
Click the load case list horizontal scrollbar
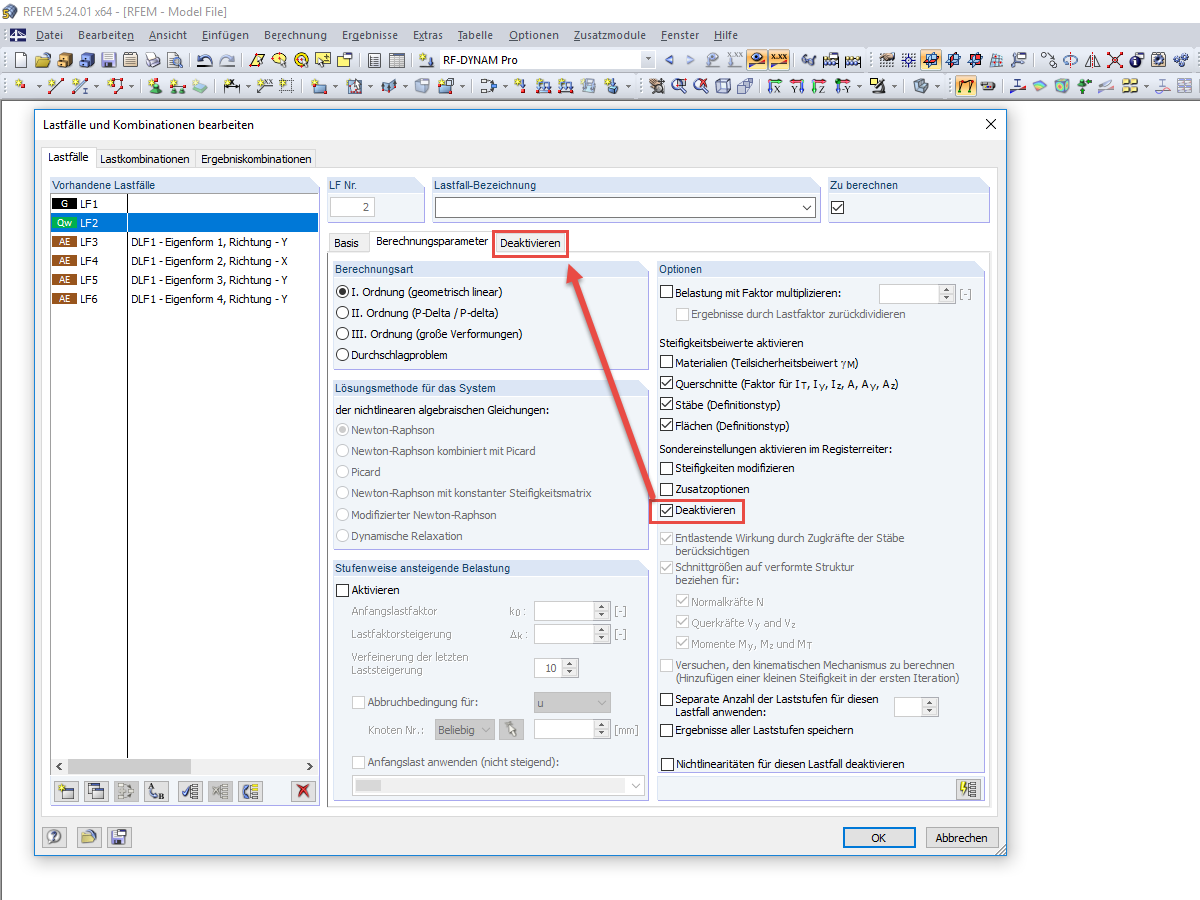click(184, 765)
